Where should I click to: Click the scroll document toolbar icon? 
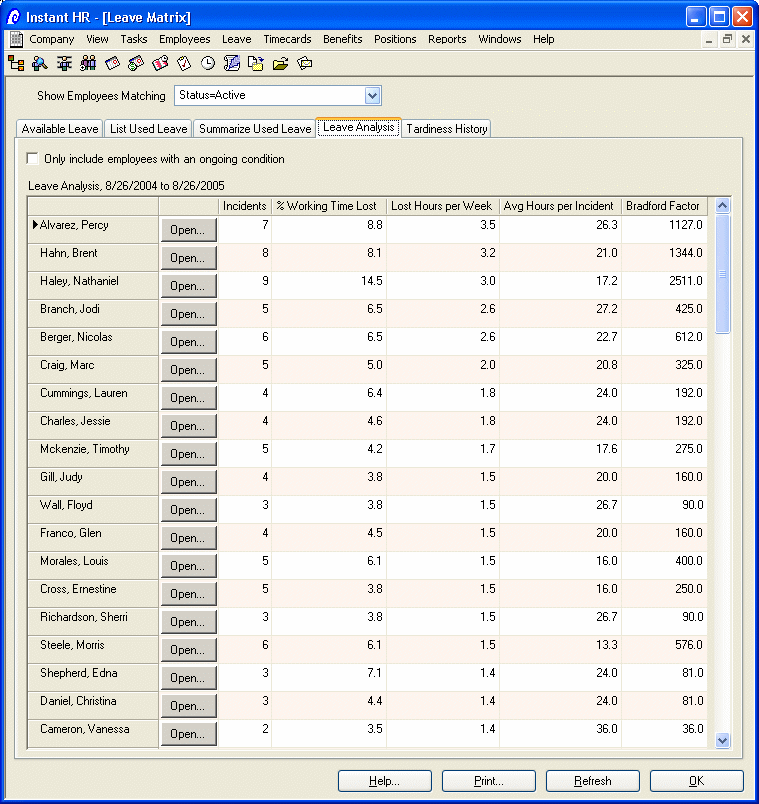tap(232, 63)
